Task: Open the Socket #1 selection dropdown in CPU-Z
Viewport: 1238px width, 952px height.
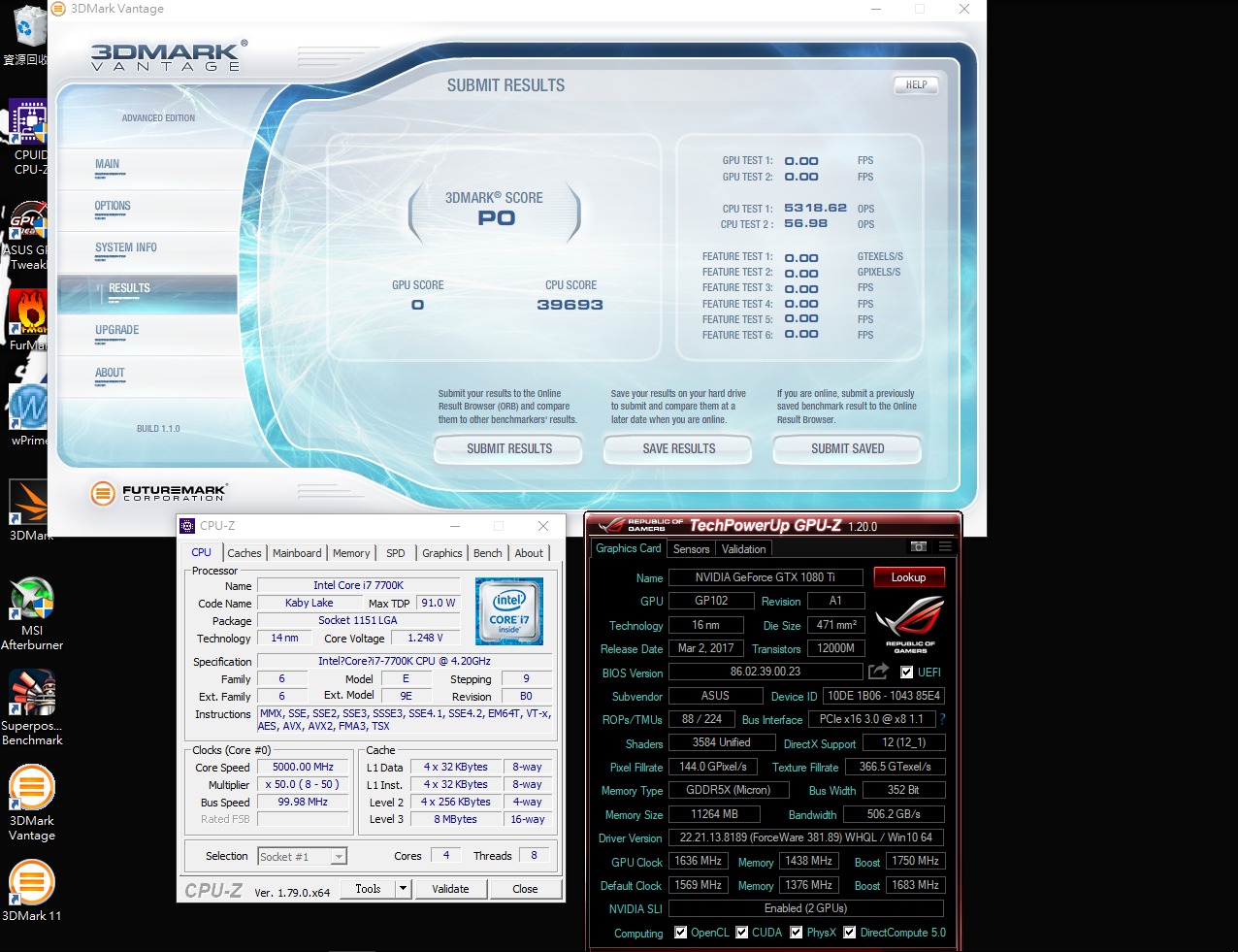Action: (x=303, y=857)
